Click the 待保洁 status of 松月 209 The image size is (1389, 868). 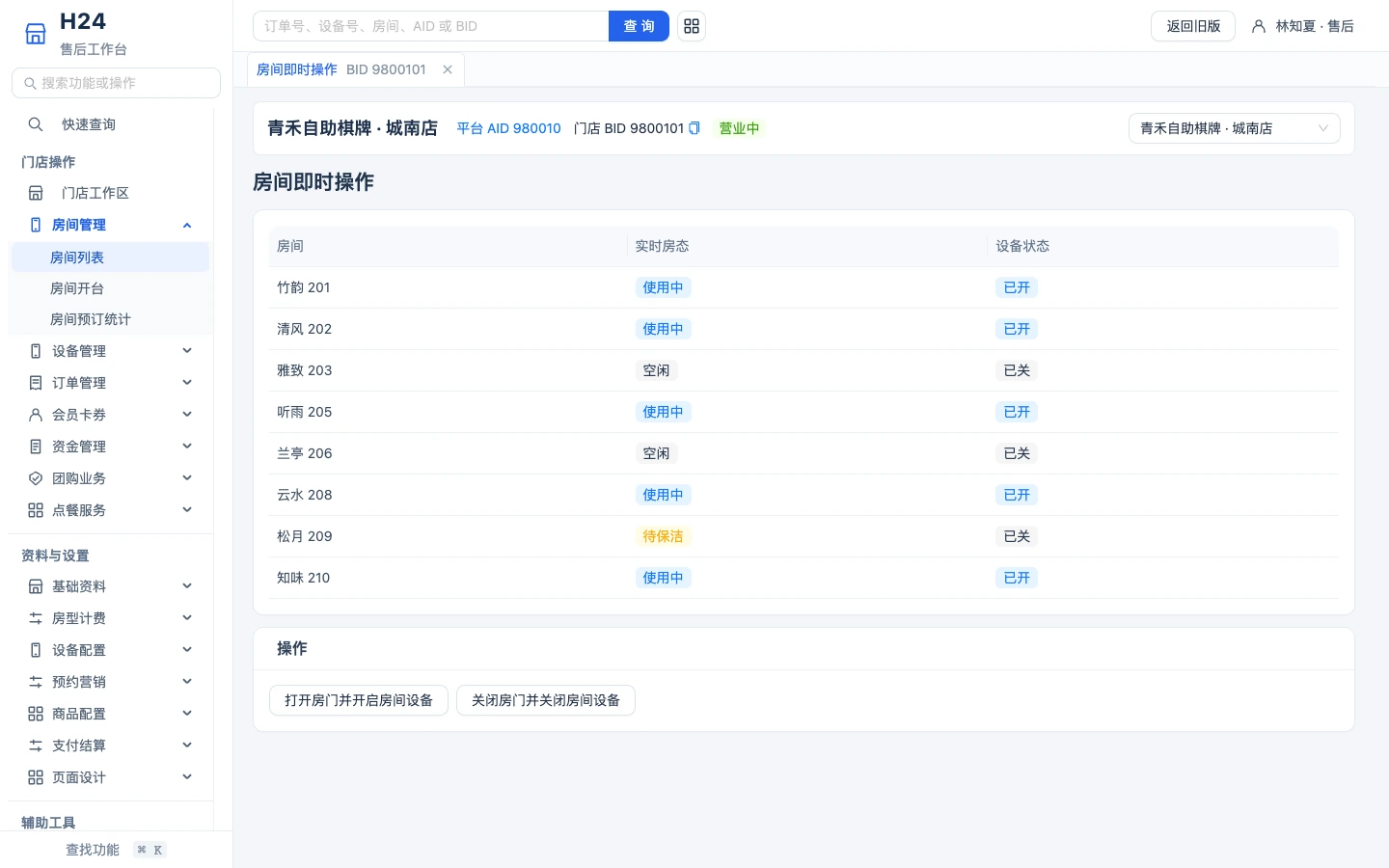[x=663, y=536]
